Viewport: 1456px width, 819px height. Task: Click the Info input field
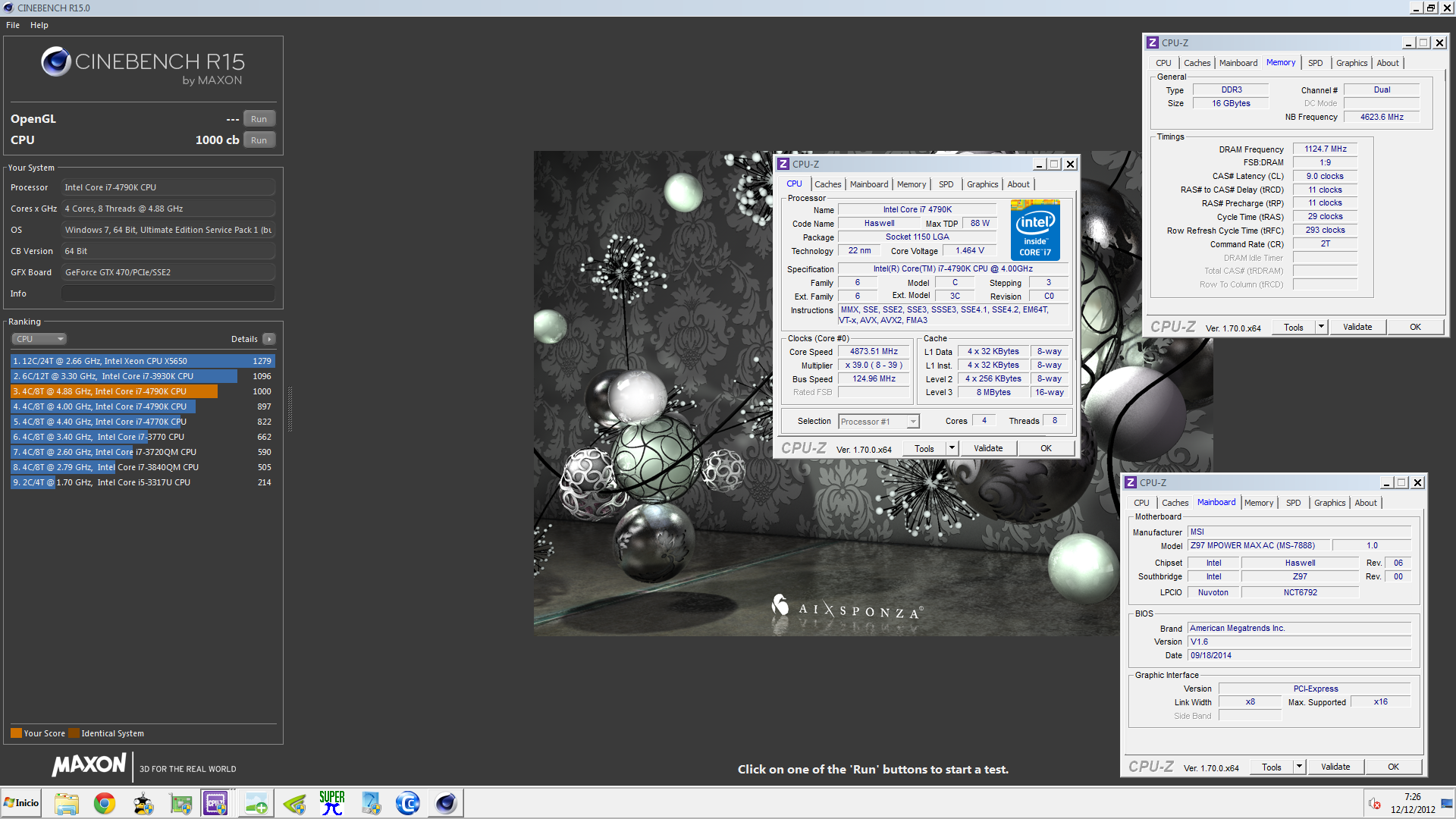(x=168, y=293)
